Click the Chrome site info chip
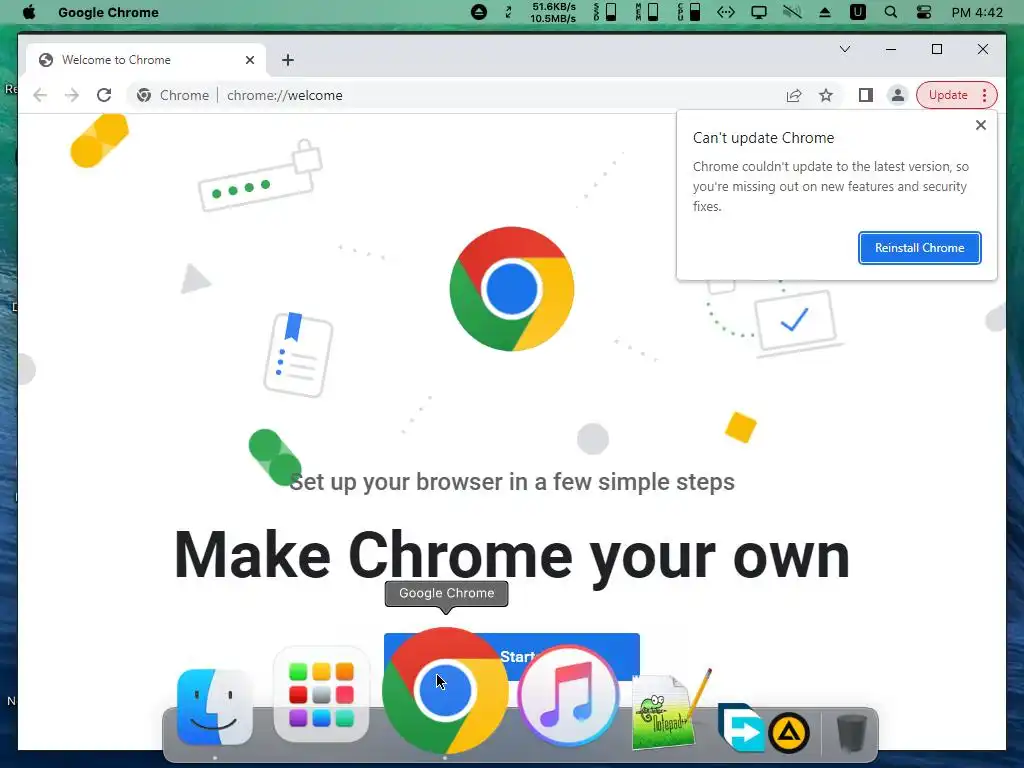 (173, 95)
